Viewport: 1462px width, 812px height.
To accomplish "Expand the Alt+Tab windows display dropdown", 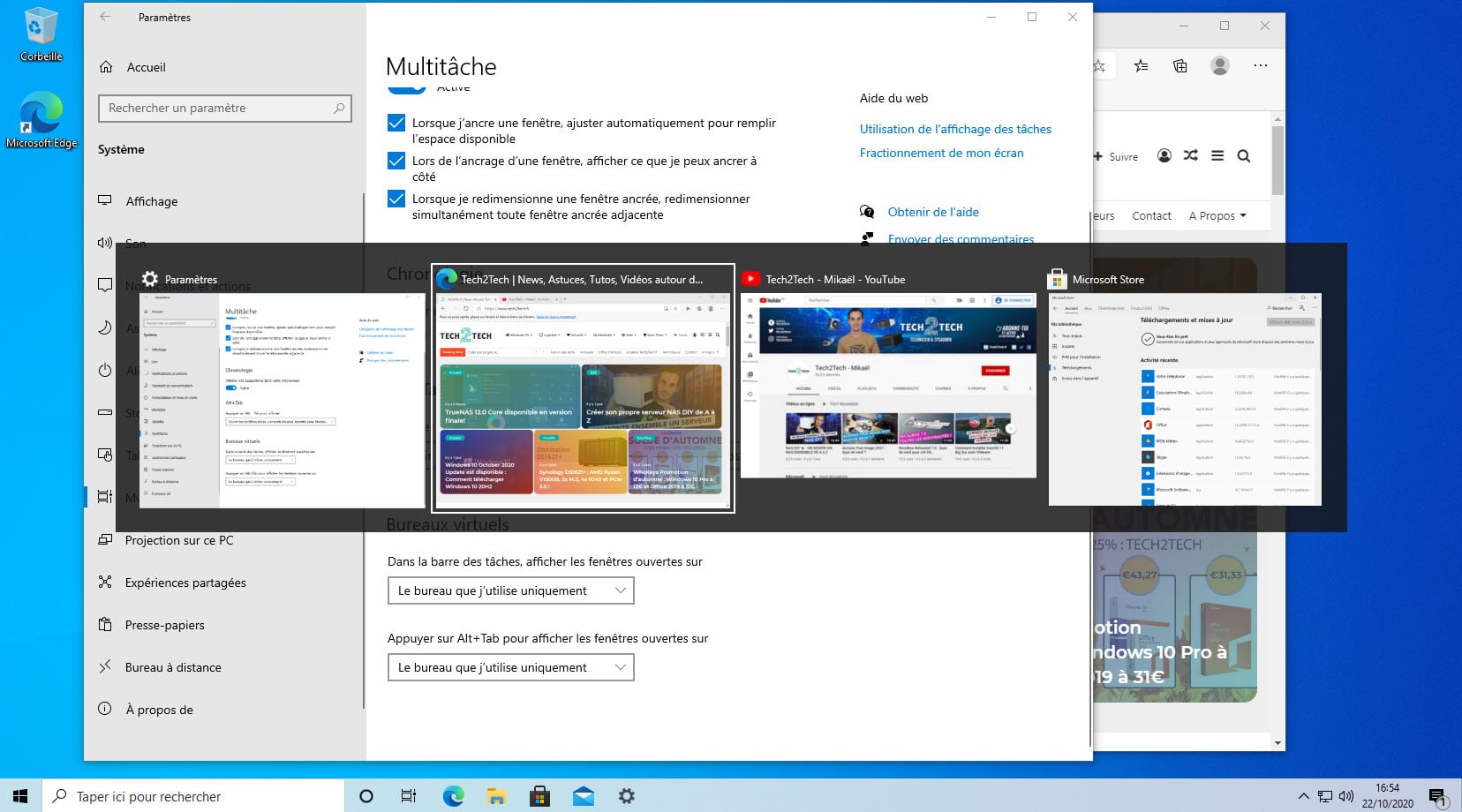I will coord(511,667).
